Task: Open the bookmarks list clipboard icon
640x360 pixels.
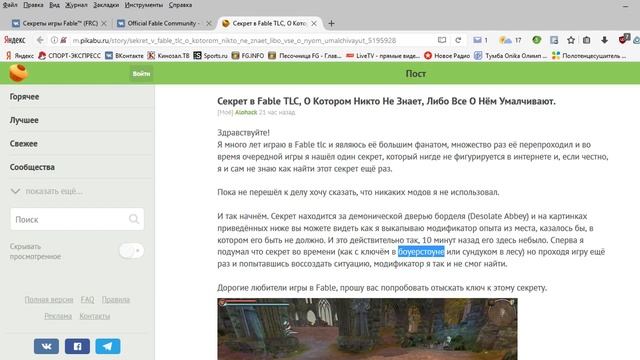Action: pyautogui.click(x=587, y=40)
